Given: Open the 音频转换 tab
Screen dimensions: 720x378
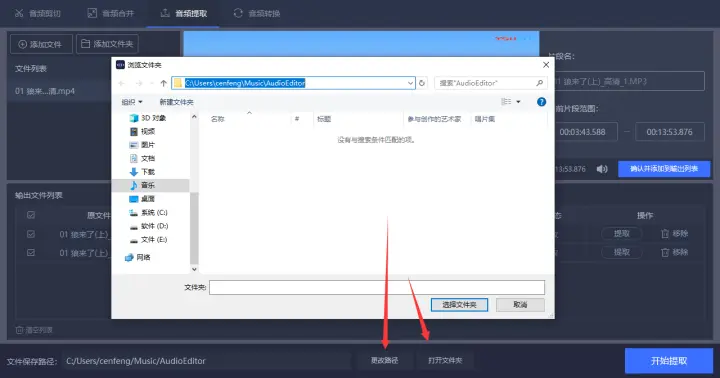Looking at the screenshot, I should pos(257,13).
